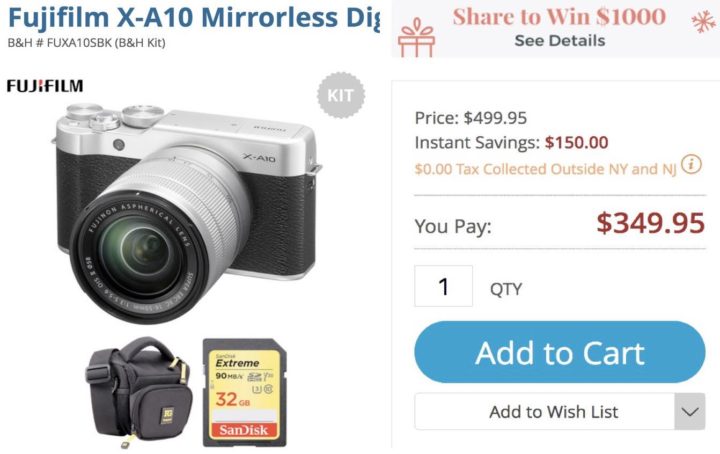Viewport: 720px width, 454px height.
Task: Click the snowflake icon in promo banner
Action: tap(703, 22)
